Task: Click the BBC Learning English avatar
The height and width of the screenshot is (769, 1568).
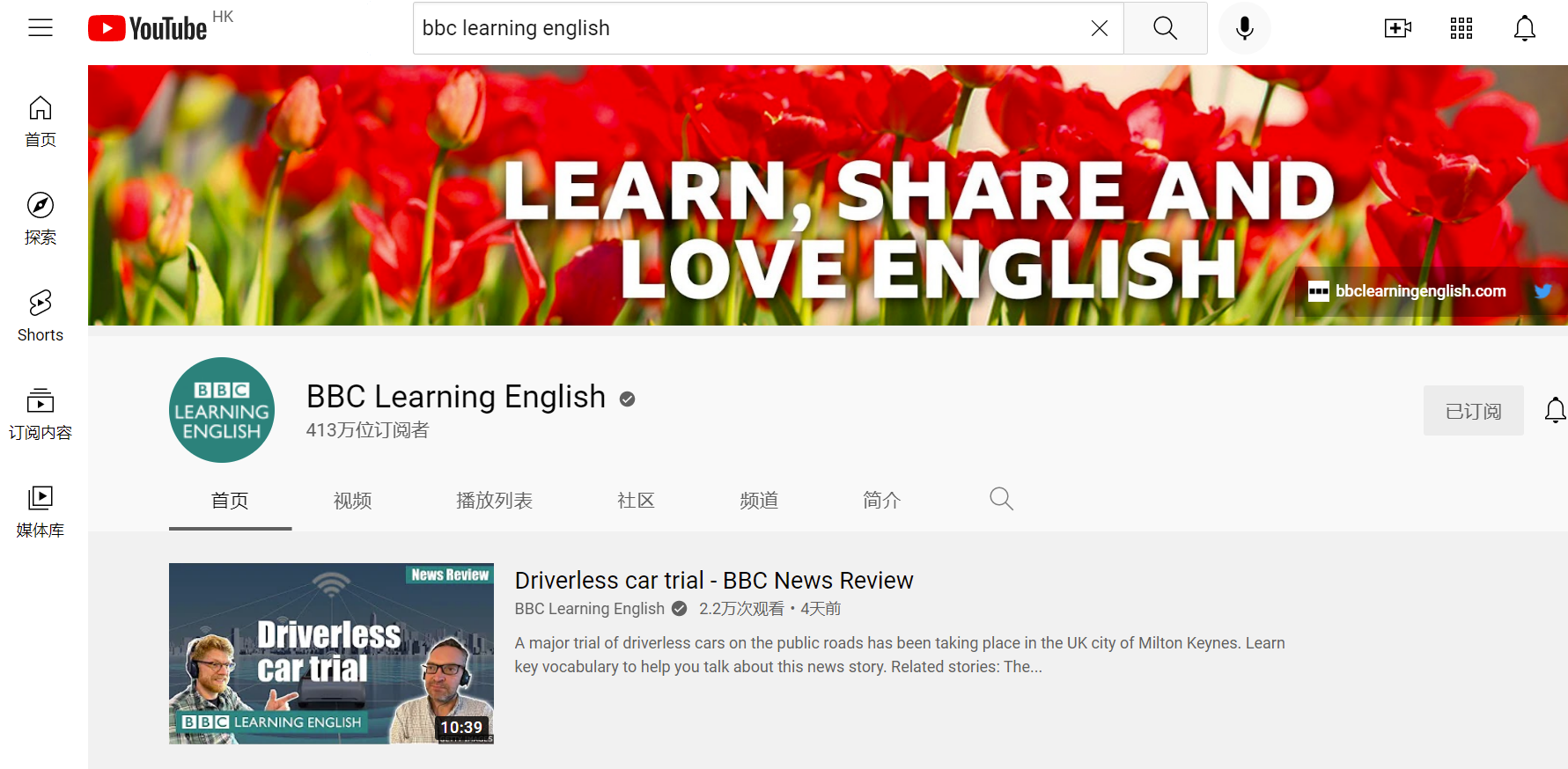Action: tap(222, 410)
